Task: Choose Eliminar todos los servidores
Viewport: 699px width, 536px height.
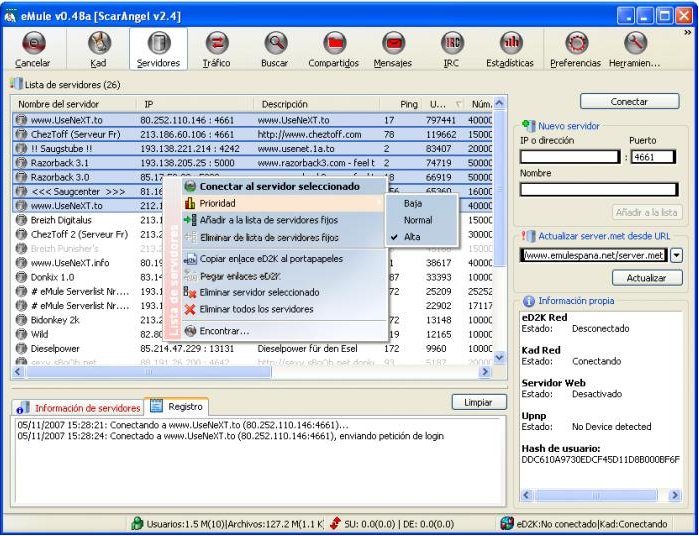Action: click(x=284, y=309)
